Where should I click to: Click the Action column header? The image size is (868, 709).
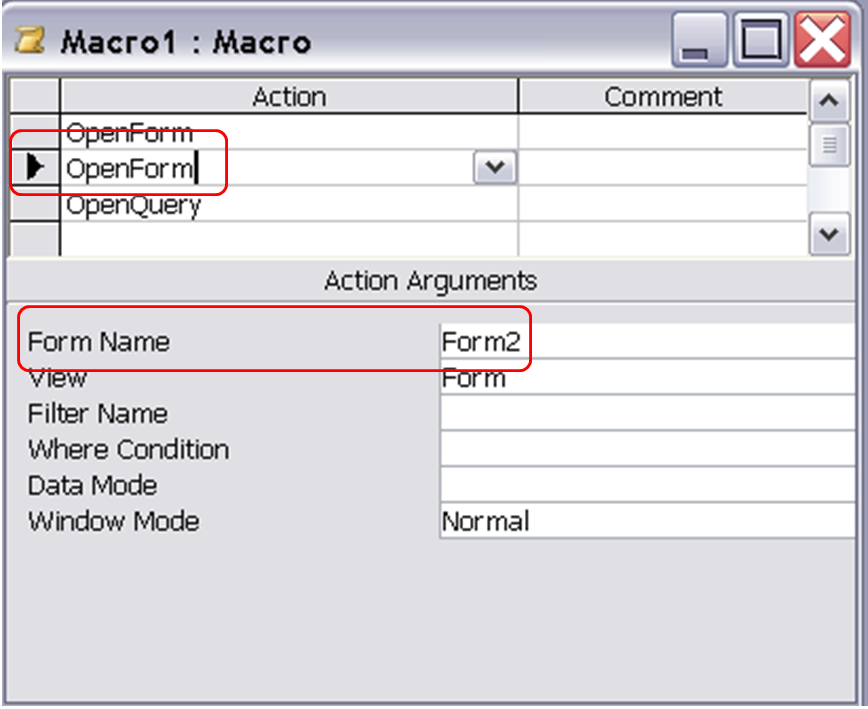point(290,96)
